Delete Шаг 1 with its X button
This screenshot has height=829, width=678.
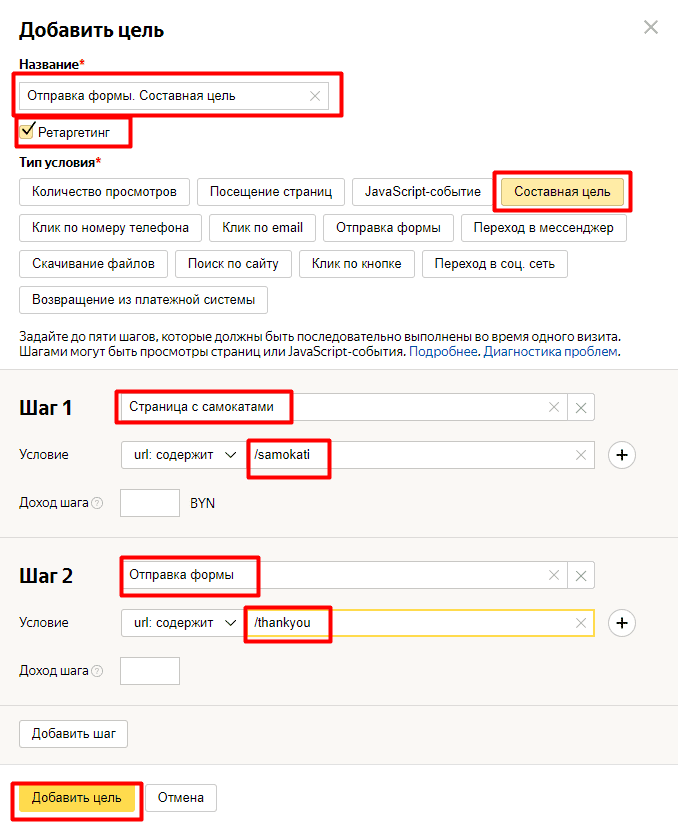coord(582,407)
